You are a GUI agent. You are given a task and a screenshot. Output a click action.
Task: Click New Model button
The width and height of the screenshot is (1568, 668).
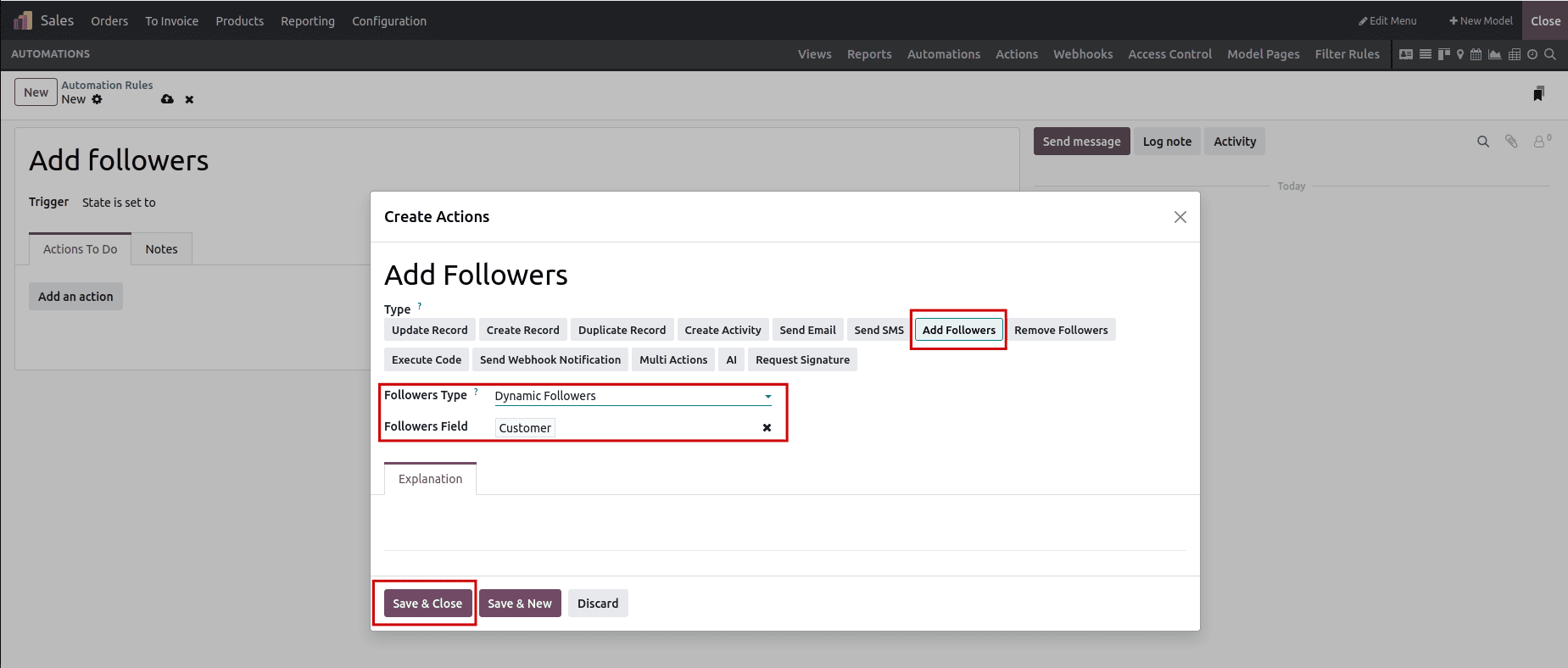(1481, 21)
